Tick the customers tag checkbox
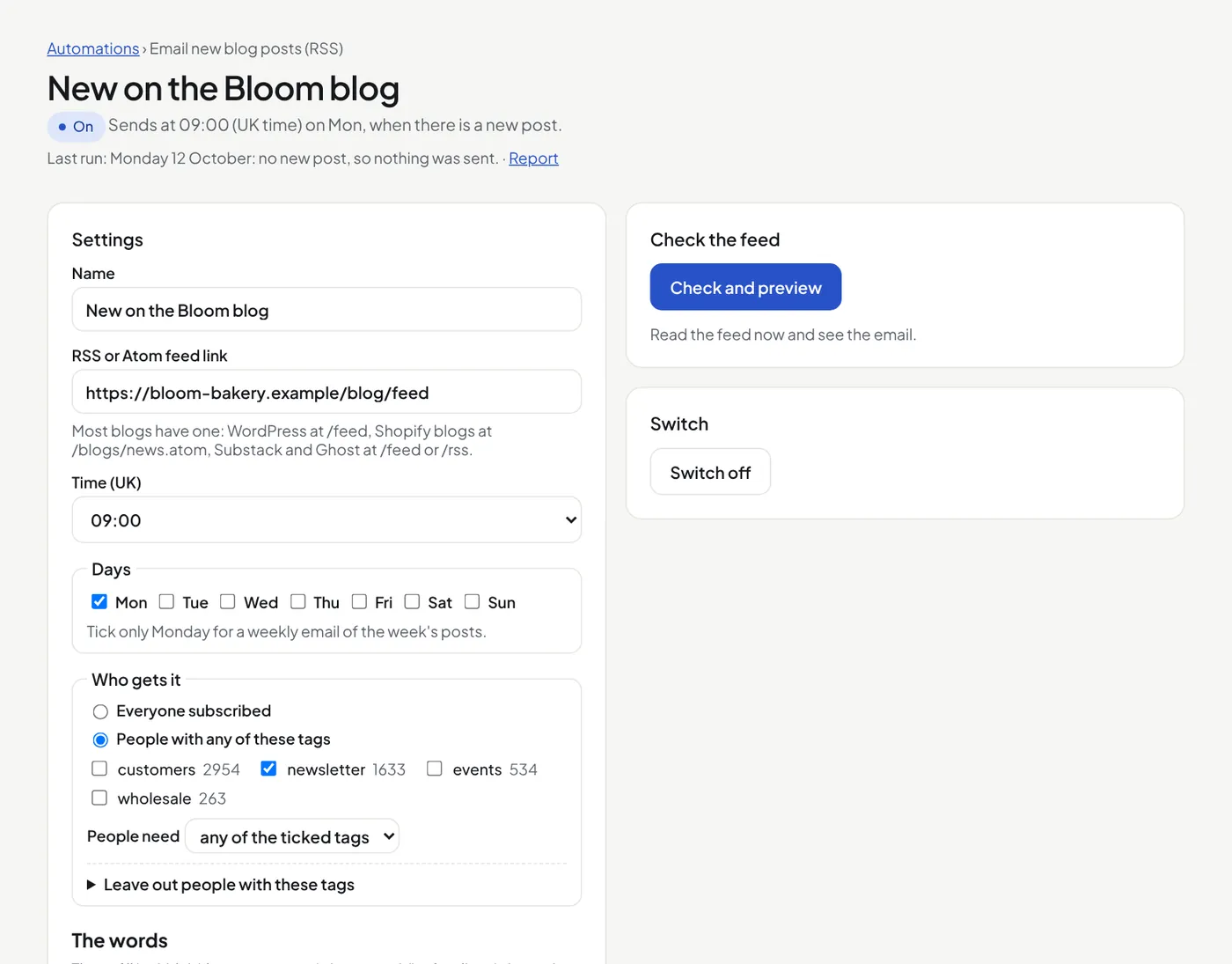The width and height of the screenshot is (1232, 964). point(99,769)
